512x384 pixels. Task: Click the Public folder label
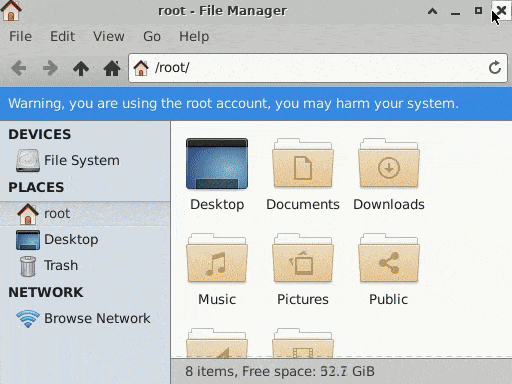[388, 299]
